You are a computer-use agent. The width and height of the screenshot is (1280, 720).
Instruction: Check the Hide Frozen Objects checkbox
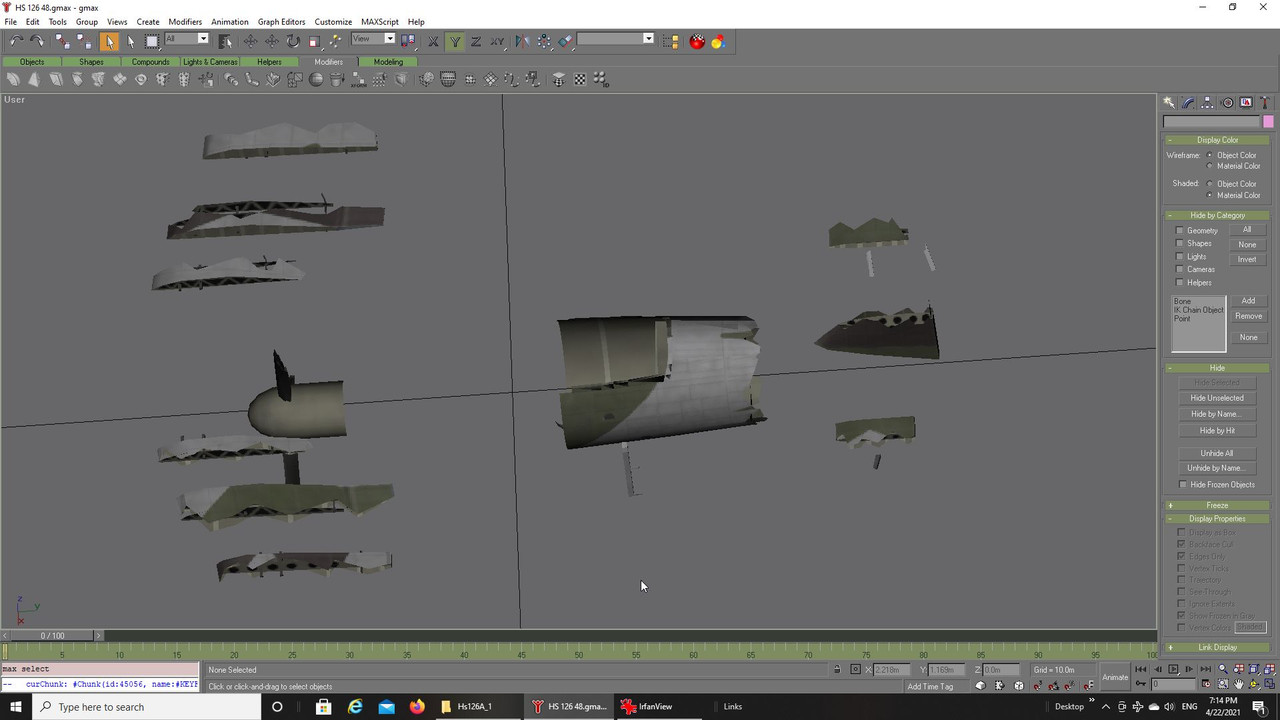pyautogui.click(x=1183, y=485)
